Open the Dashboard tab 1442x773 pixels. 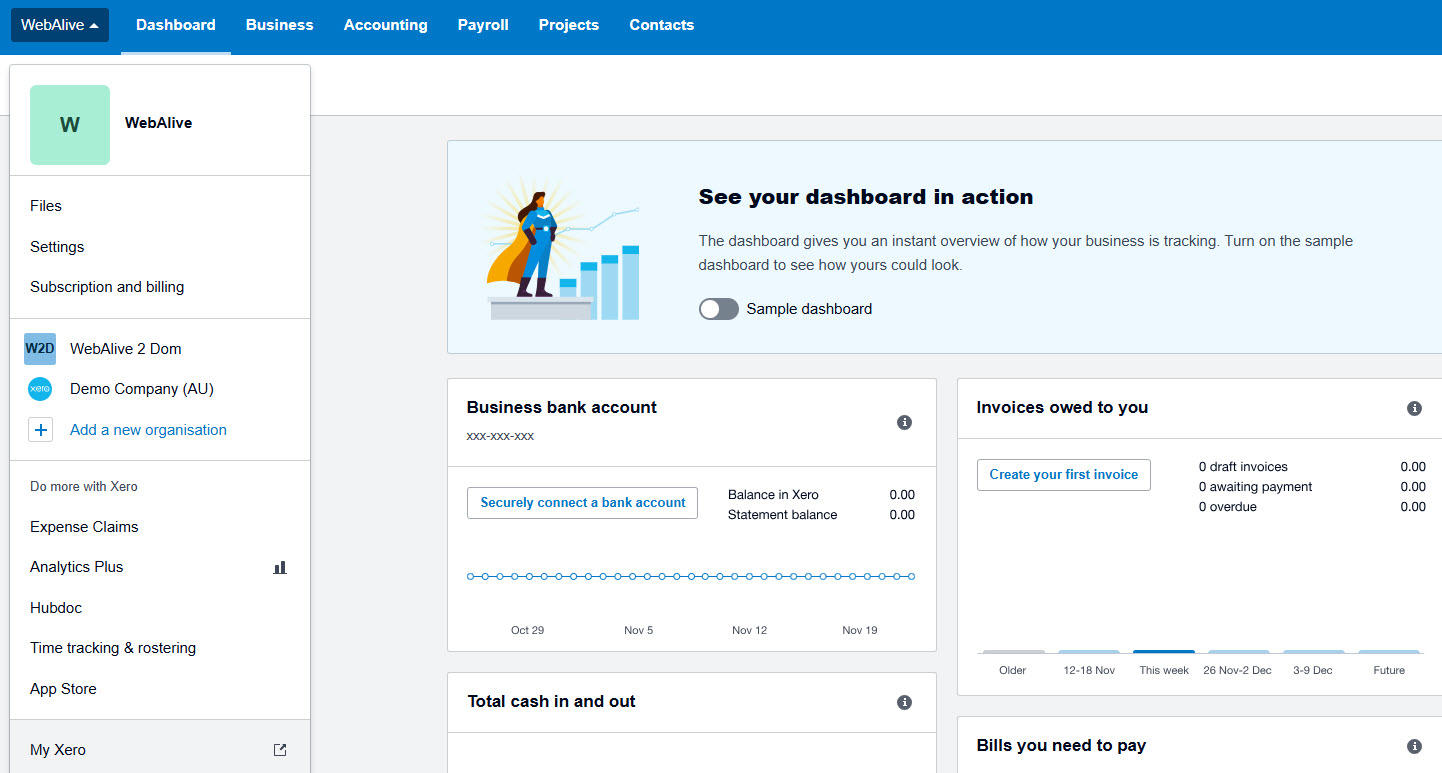tap(176, 25)
